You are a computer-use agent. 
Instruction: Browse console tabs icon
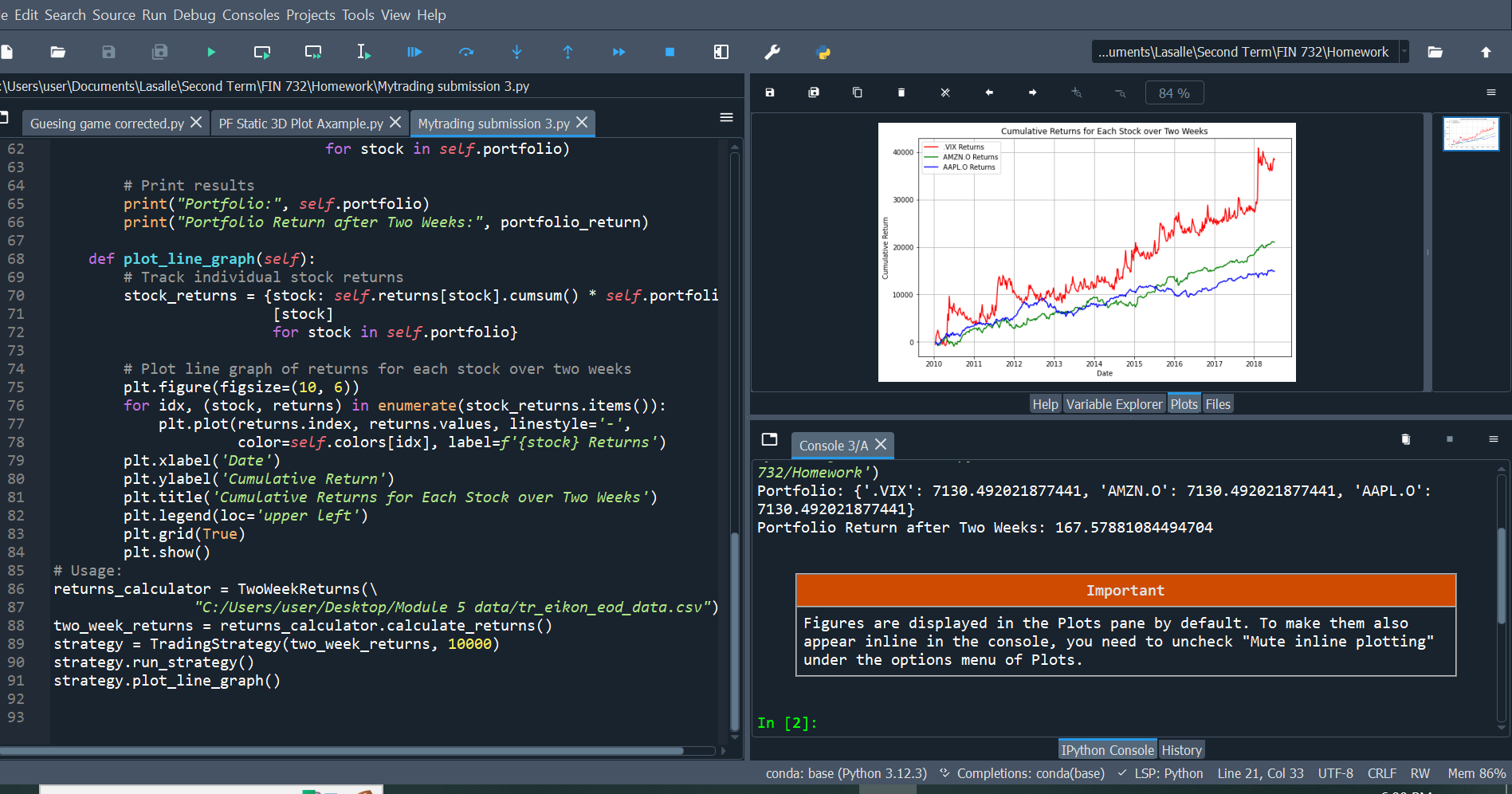(x=769, y=439)
